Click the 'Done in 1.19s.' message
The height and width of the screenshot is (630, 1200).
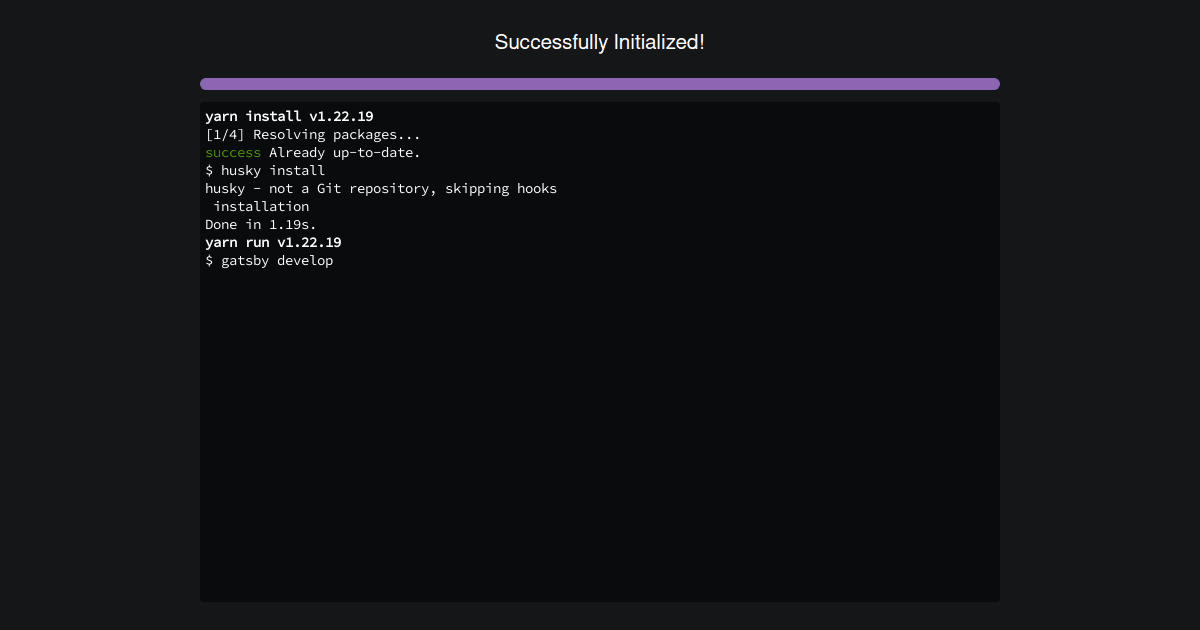[x=259, y=224]
